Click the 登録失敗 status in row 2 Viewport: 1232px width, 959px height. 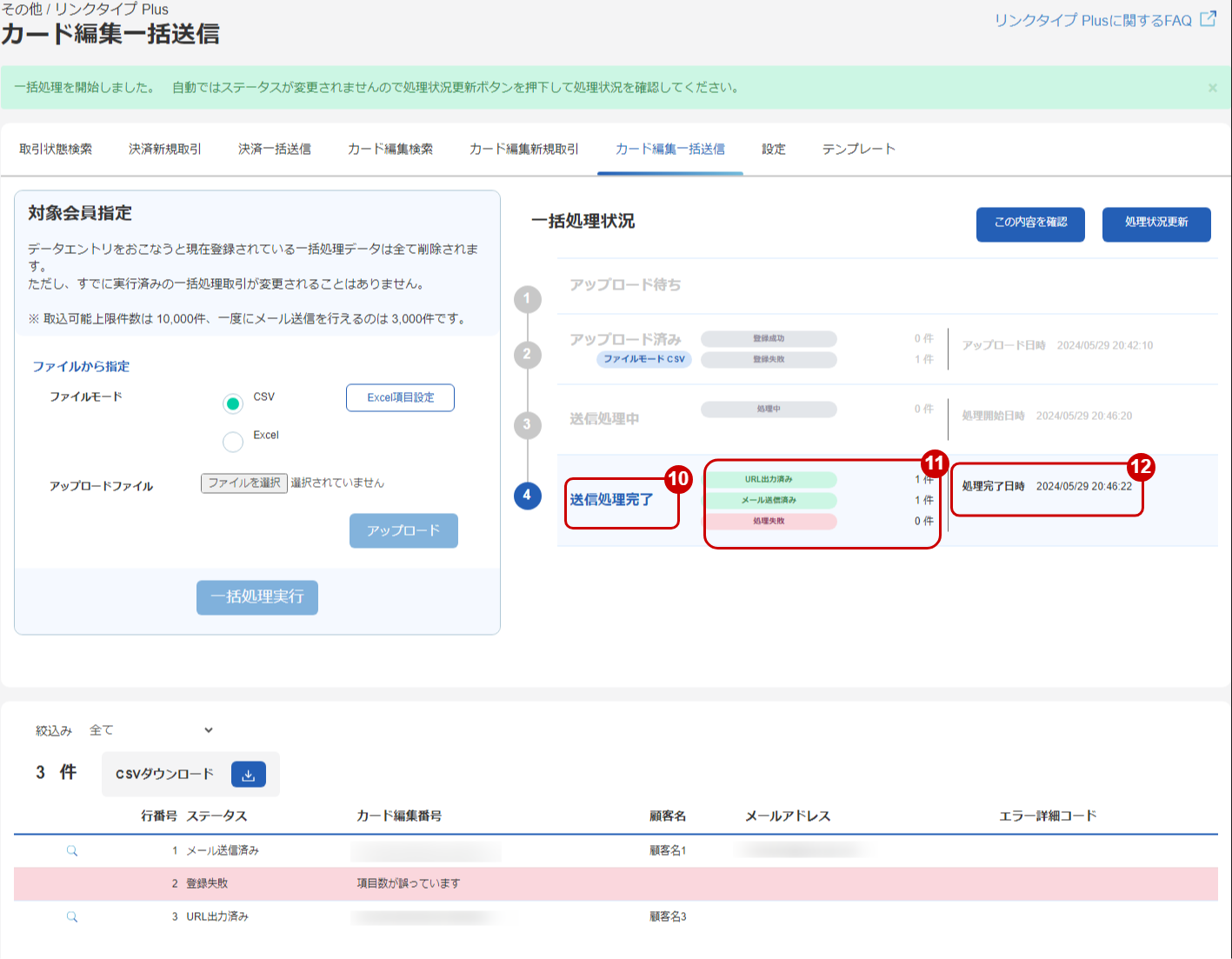(207, 883)
